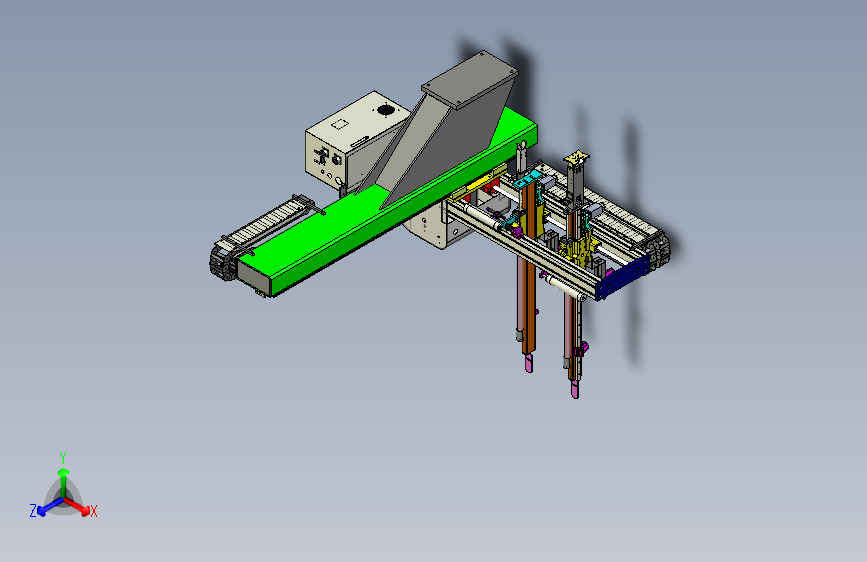Select the cyan bracket on the carriage
Screen dimensions: 867x562
tap(526, 179)
